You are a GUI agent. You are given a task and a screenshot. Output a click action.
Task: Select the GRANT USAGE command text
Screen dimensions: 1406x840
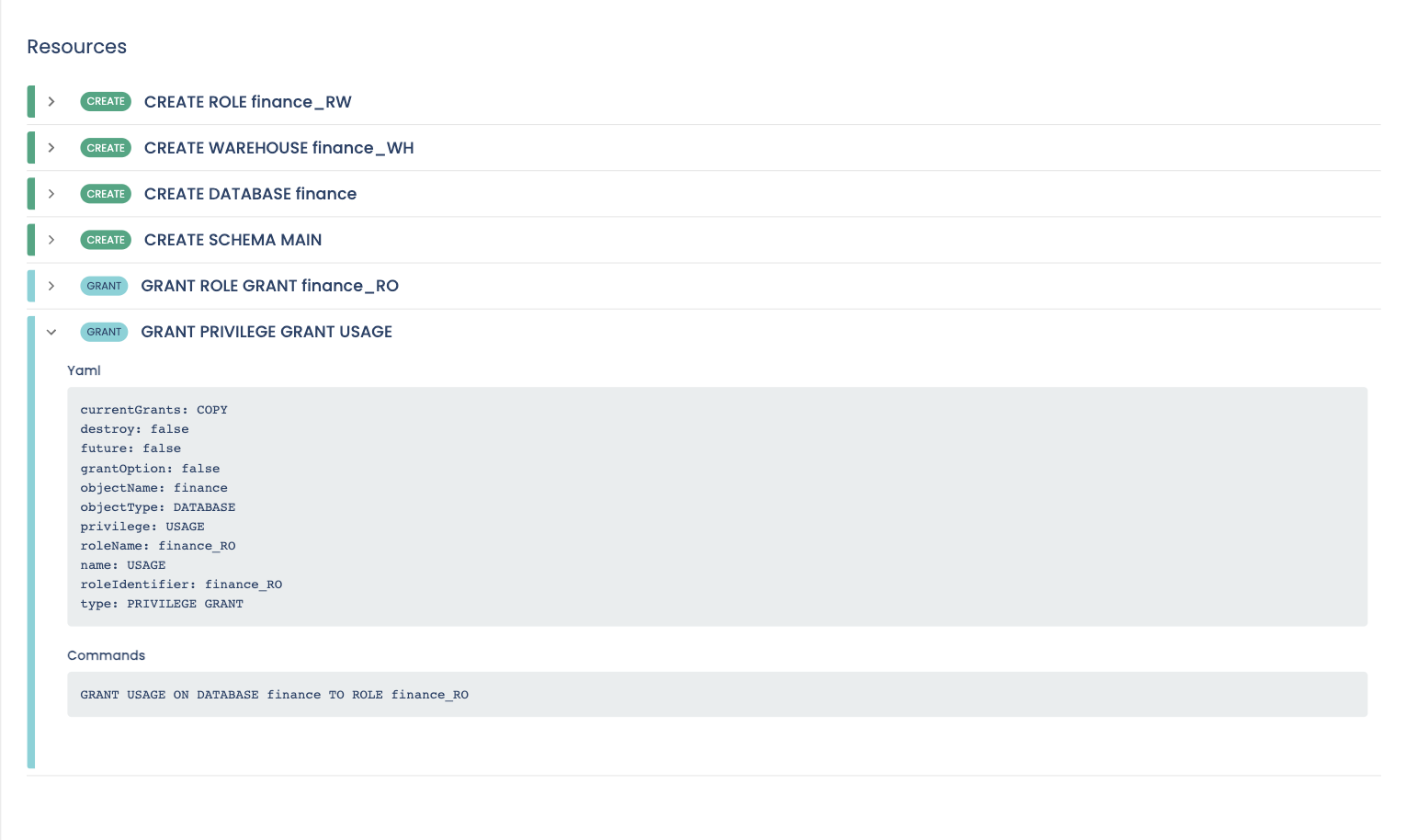click(275, 695)
